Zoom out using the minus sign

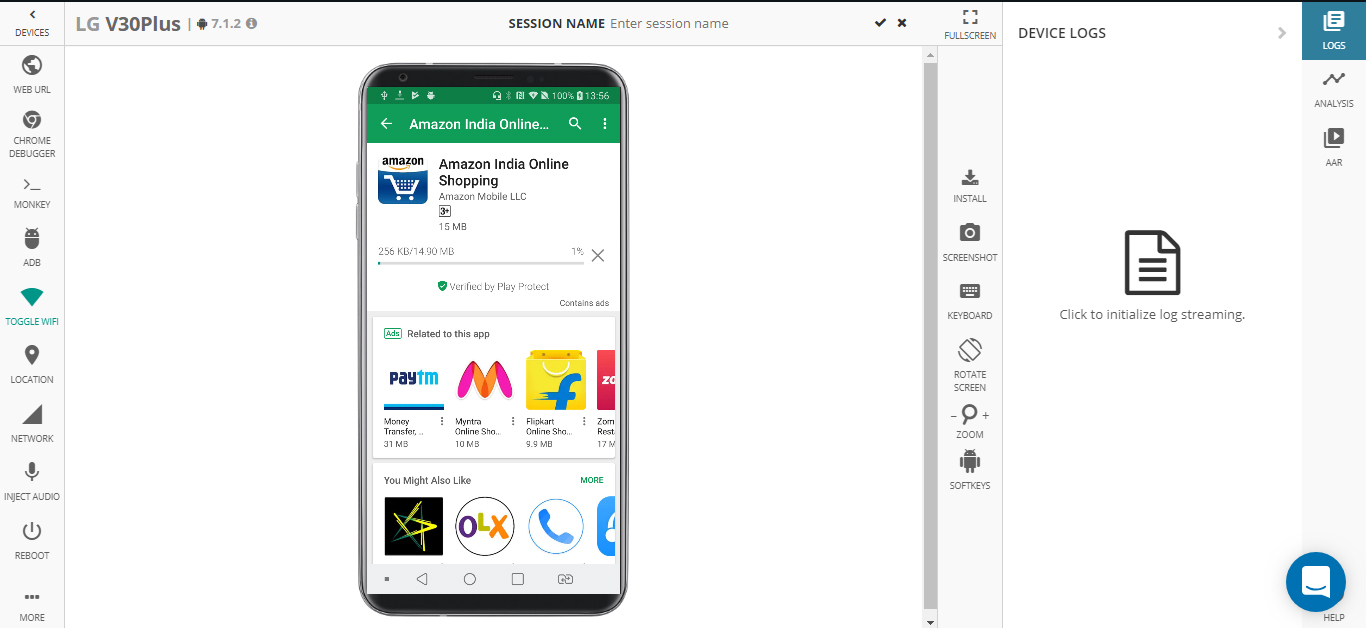(x=953, y=415)
